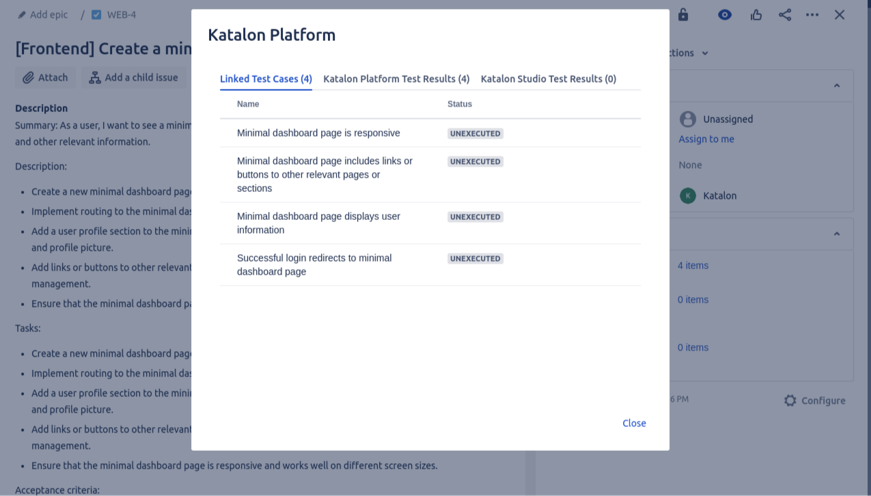This screenshot has height=496, width=871.
Task: Collapse the second side panel chevron
Action: (x=837, y=234)
